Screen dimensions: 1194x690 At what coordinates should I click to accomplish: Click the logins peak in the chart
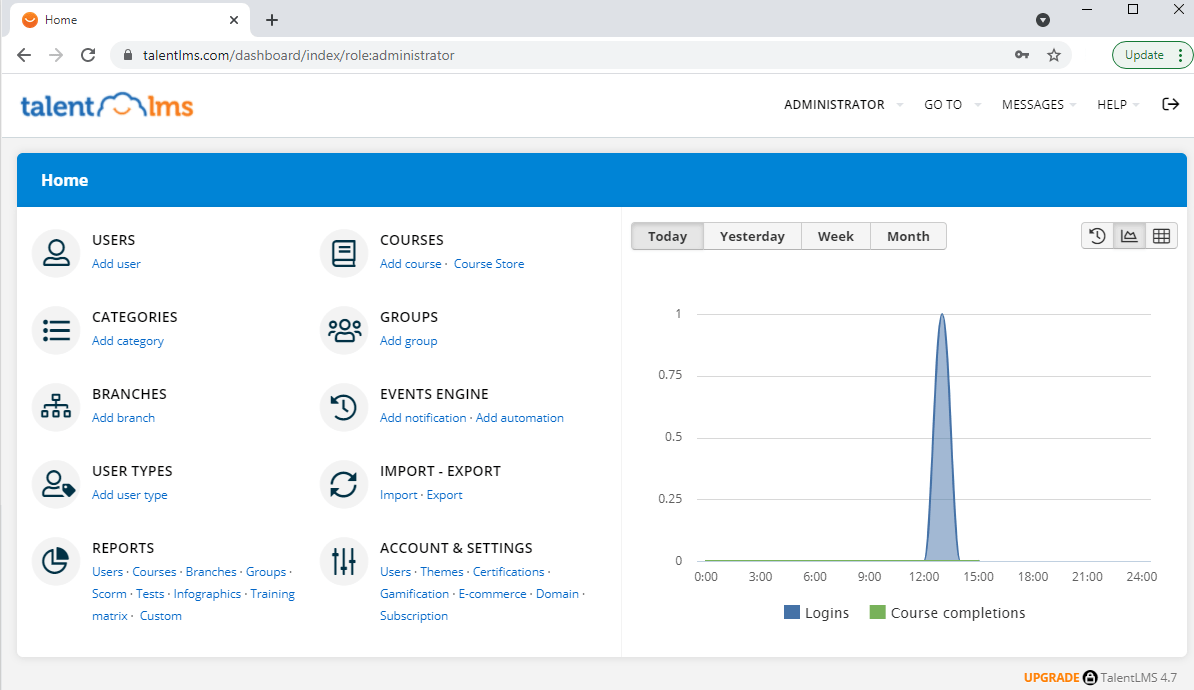point(942,315)
